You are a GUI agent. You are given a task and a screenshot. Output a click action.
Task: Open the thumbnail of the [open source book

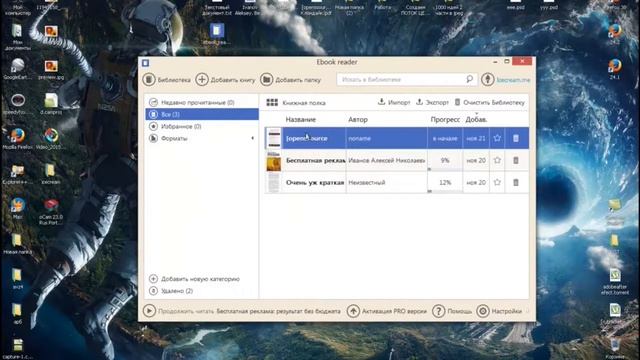(x=274, y=138)
